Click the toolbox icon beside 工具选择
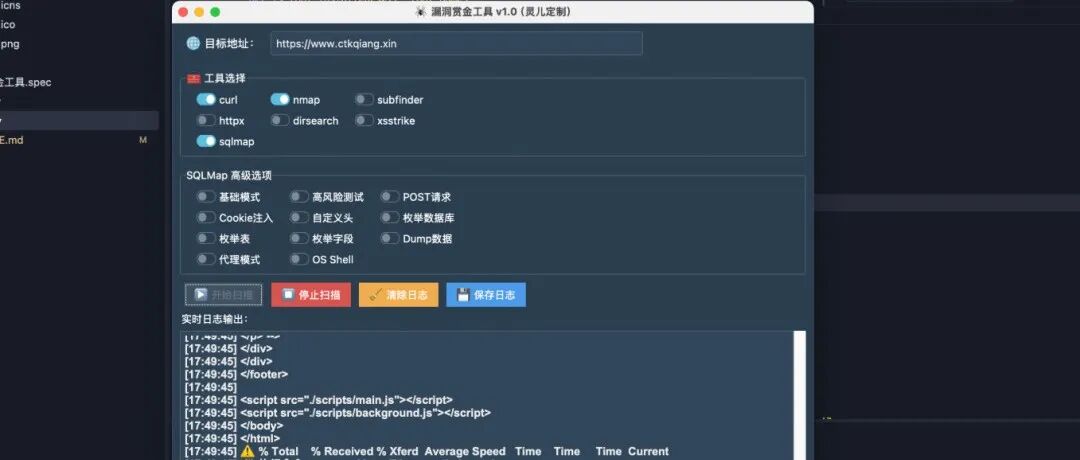Viewport: 1080px width, 460px height. pos(194,79)
